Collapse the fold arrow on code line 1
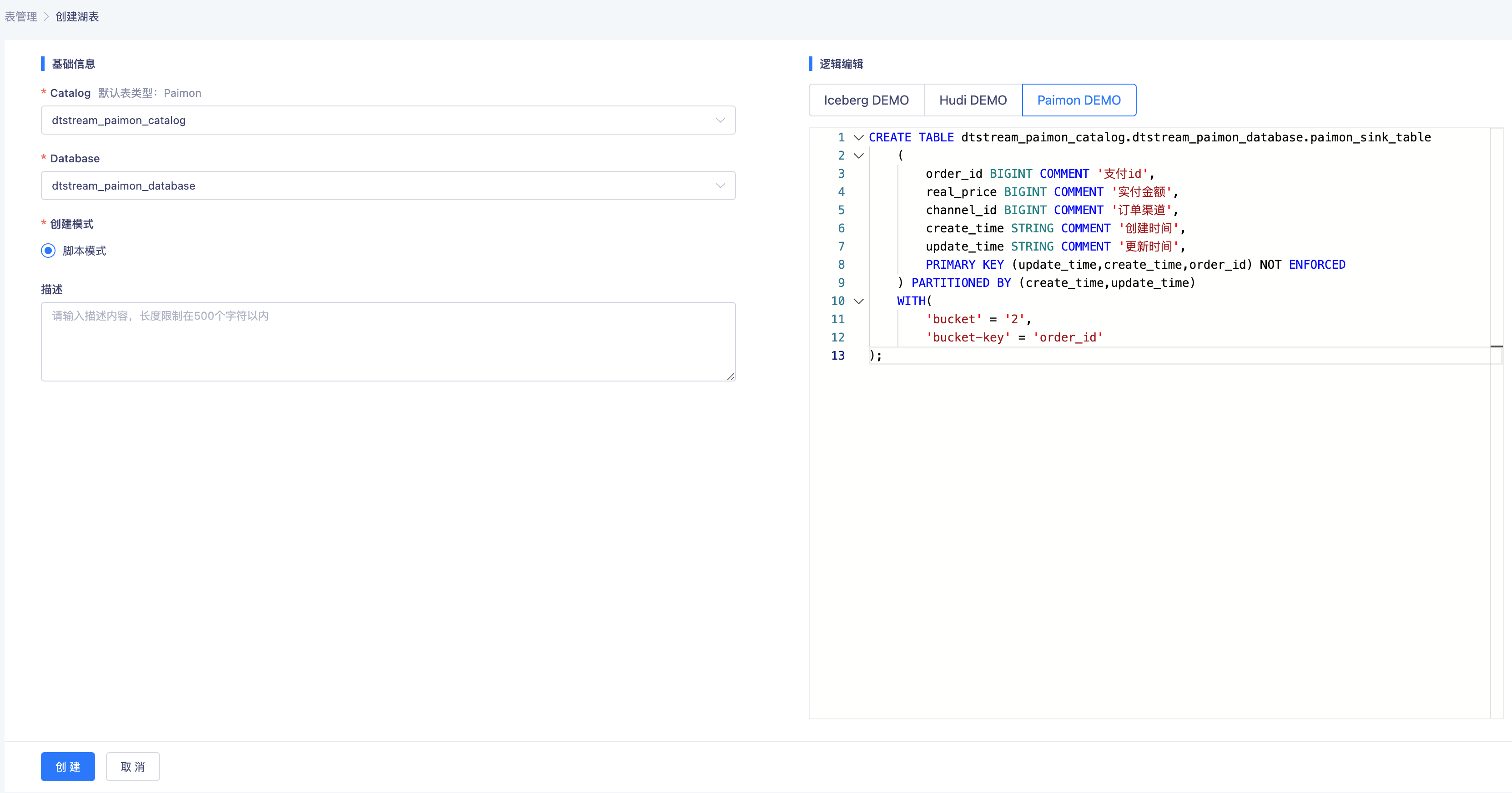The height and width of the screenshot is (793, 1512). click(x=858, y=138)
